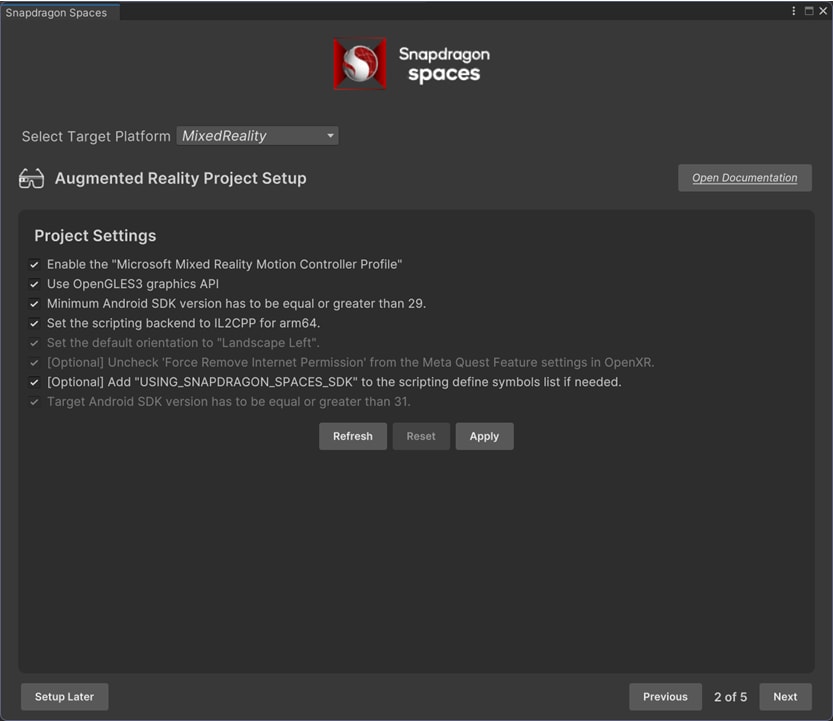Toggle the Landscape Left orientation checkbox
The width and height of the screenshot is (833, 721).
(x=35, y=343)
